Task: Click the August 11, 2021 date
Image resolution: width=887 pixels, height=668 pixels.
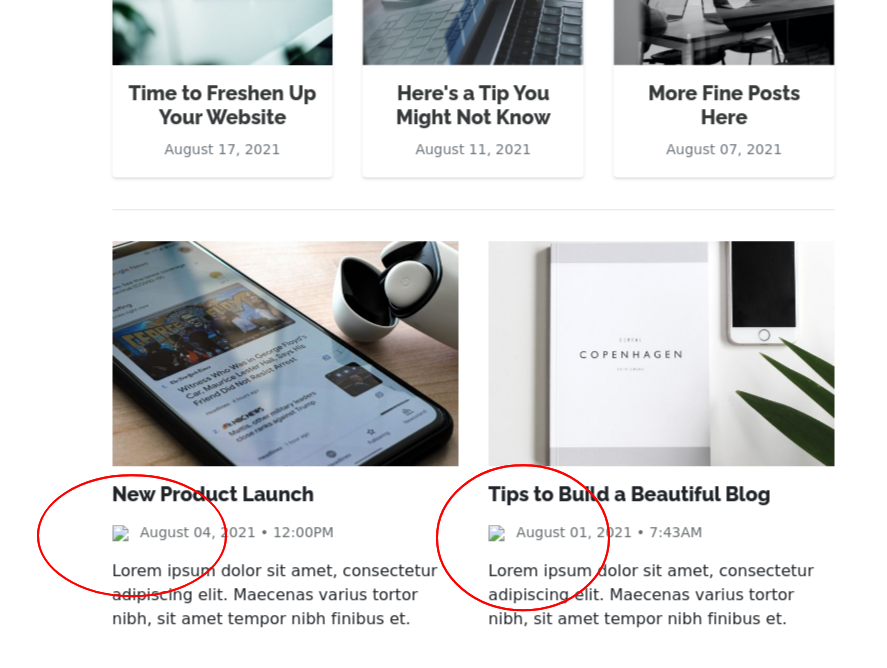Action: tap(473, 149)
